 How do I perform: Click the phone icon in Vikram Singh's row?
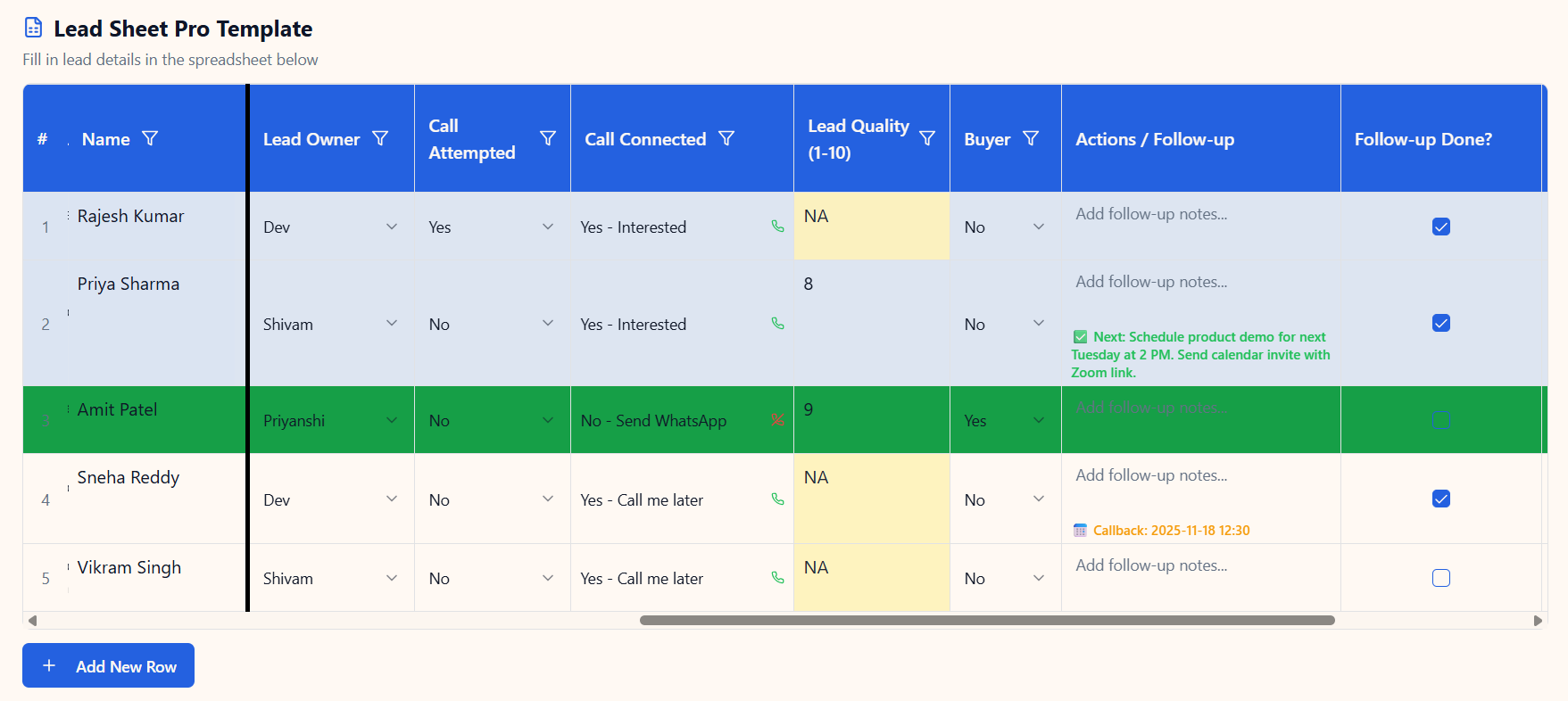click(777, 578)
